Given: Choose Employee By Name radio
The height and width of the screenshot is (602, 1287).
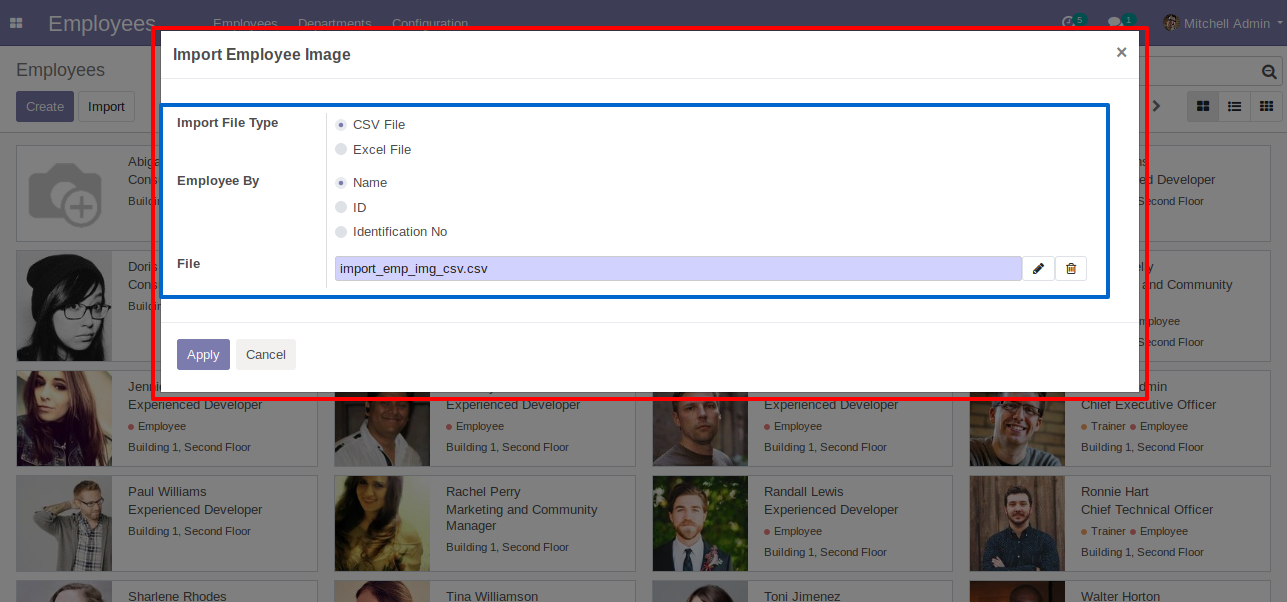Looking at the screenshot, I should (341, 183).
